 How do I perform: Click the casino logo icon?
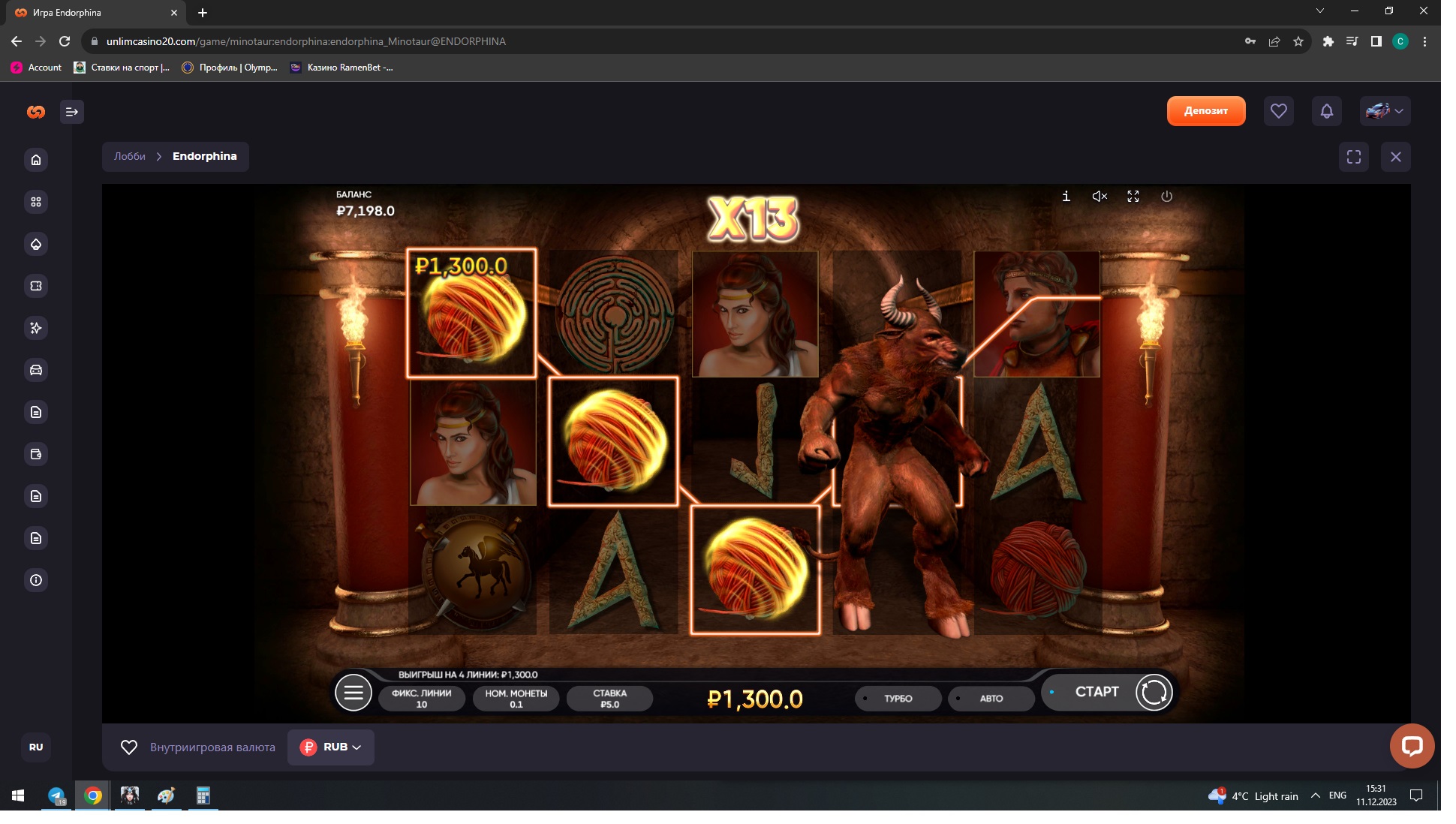pos(36,112)
